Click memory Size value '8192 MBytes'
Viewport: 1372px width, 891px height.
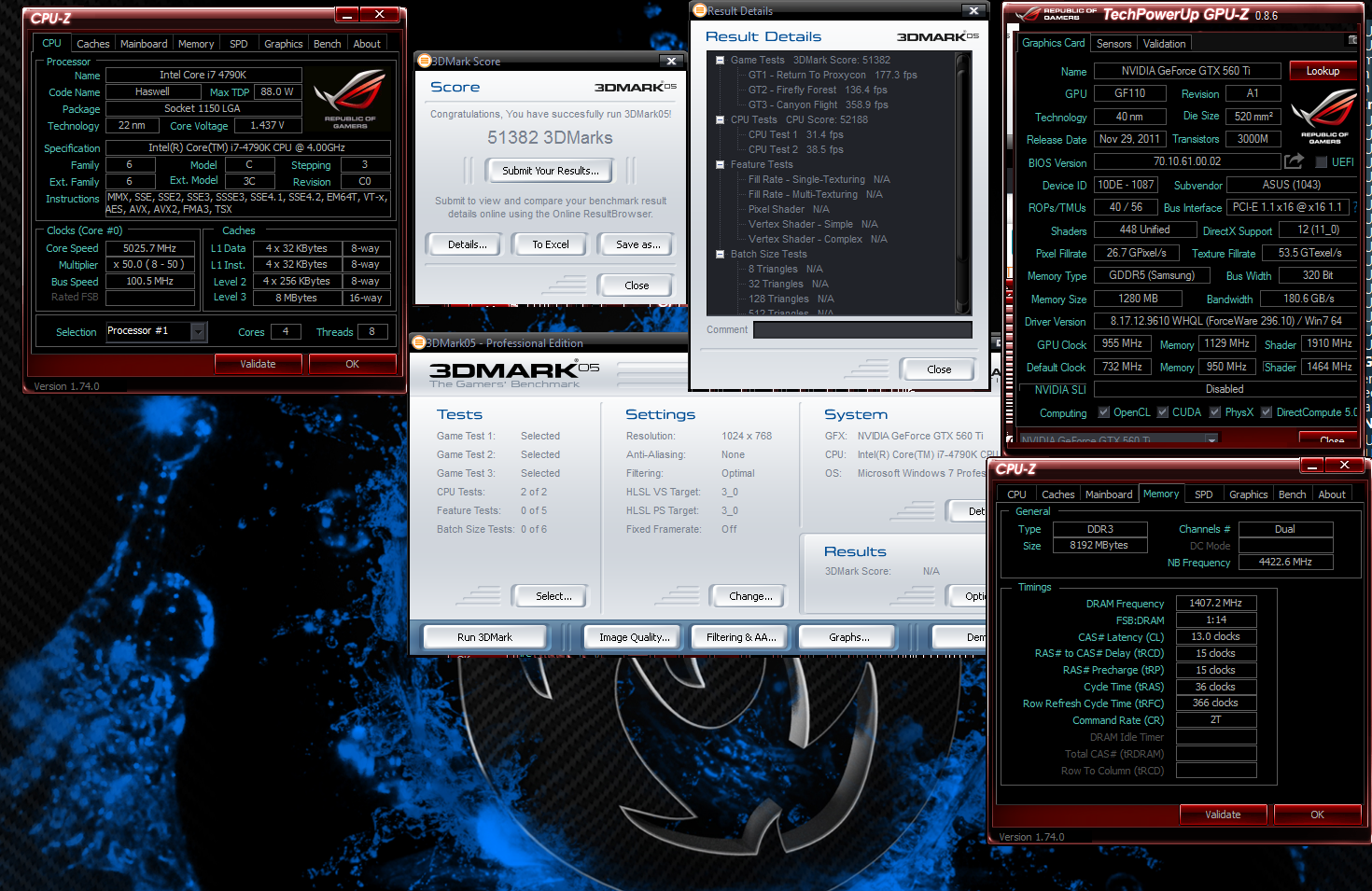click(x=1099, y=545)
